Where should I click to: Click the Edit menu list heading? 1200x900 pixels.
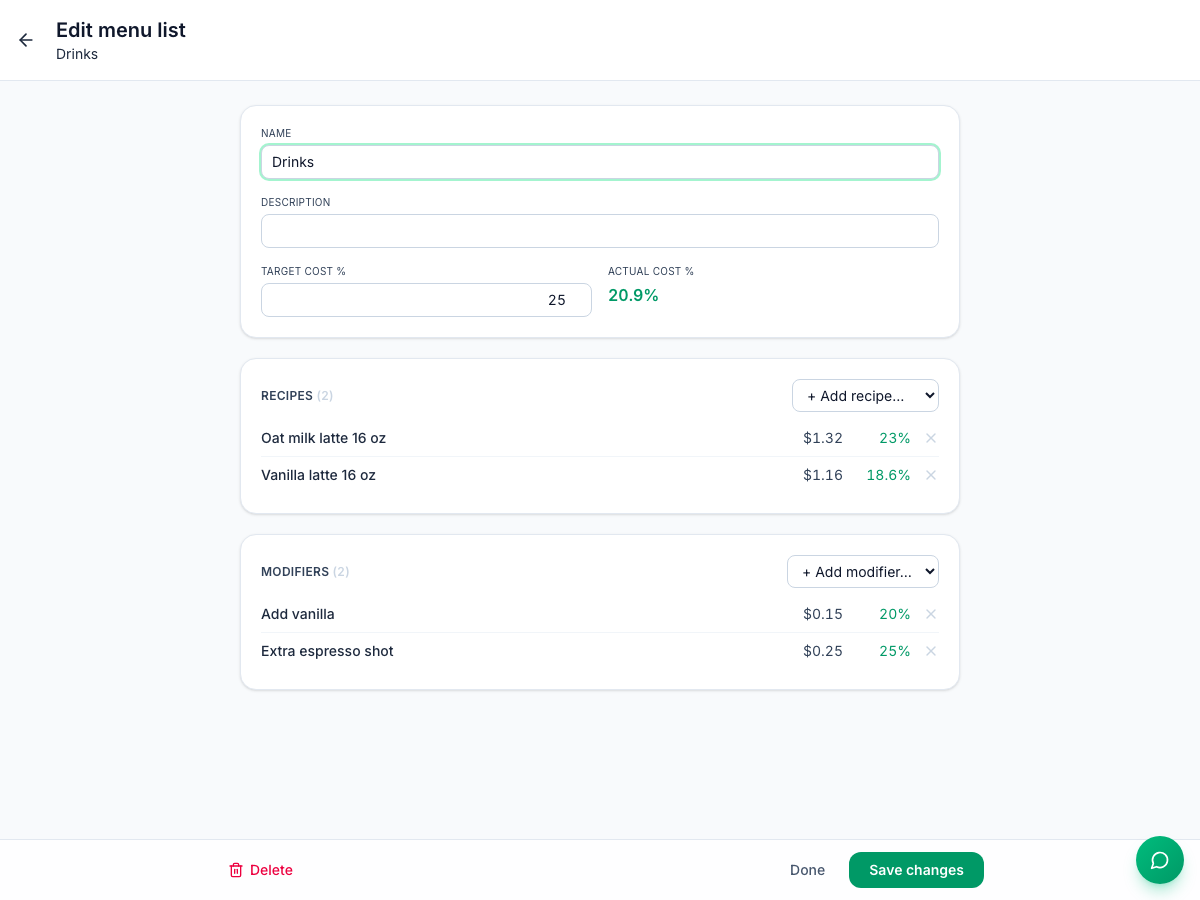click(x=121, y=30)
